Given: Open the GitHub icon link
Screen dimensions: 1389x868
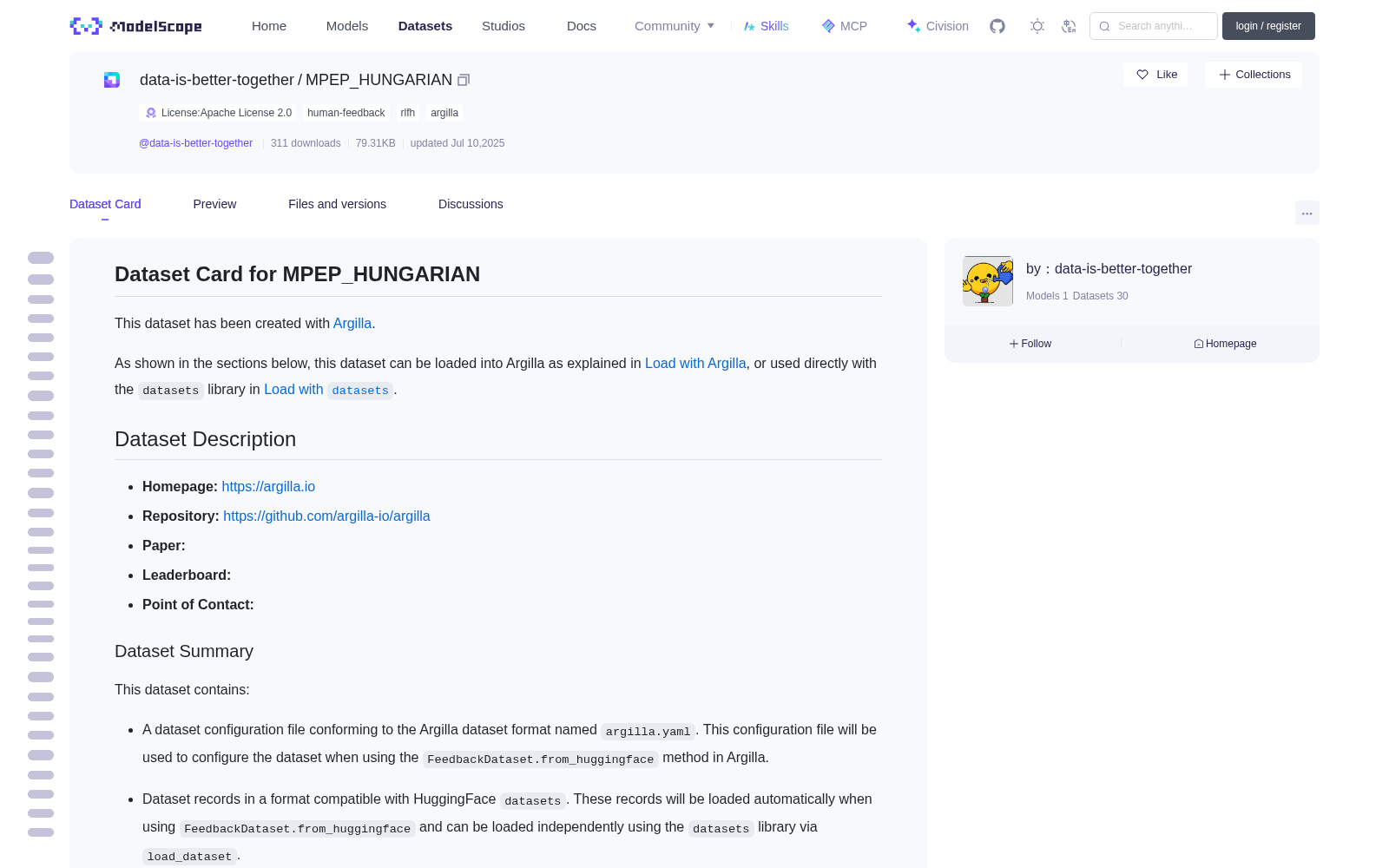Looking at the screenshot, I should point(997,26).
